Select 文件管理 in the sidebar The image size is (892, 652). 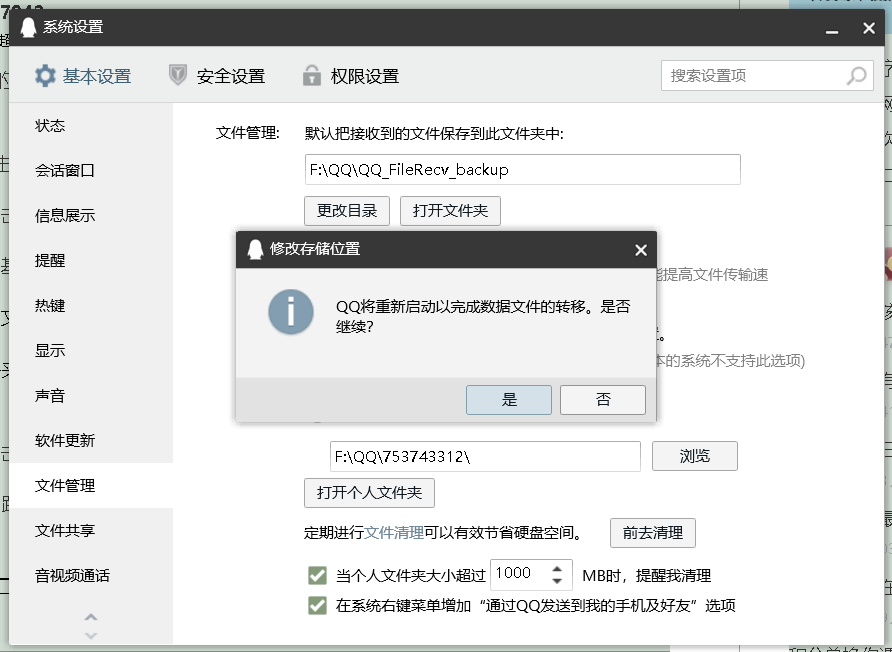click(x=91, y=485)
